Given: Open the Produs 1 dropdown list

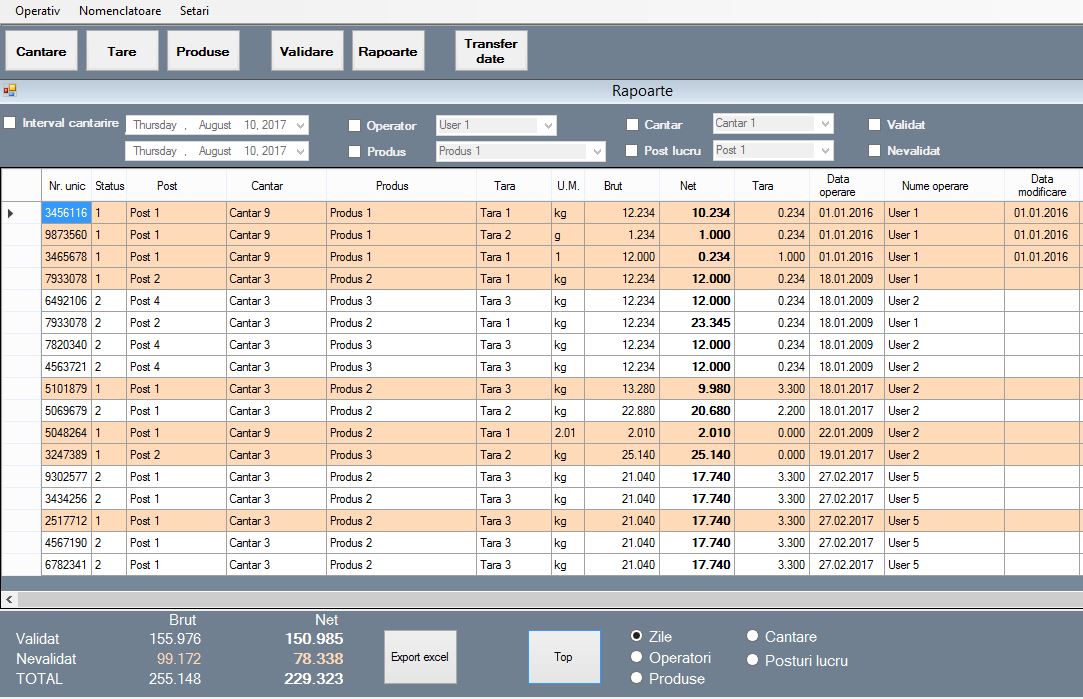Looking at the screenshot, I should 597,152.
